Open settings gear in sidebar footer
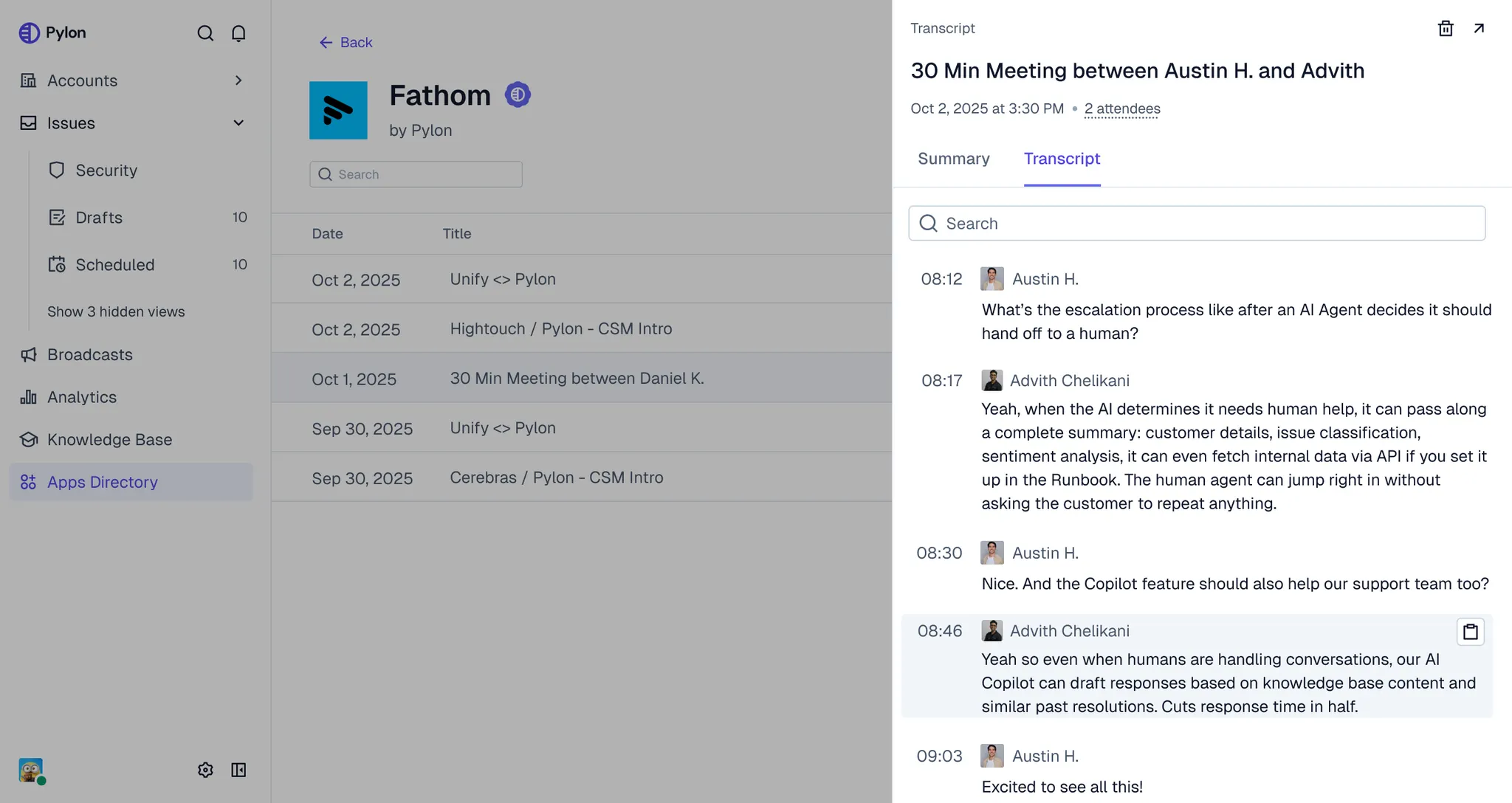 pos(205,770)
